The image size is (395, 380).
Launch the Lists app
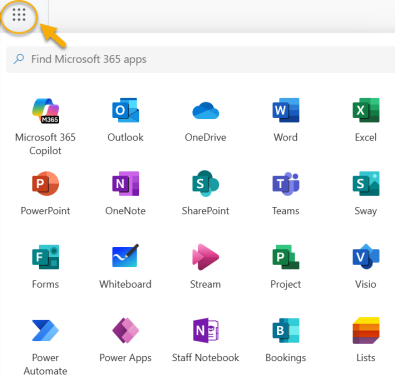[x=366, y=330]
